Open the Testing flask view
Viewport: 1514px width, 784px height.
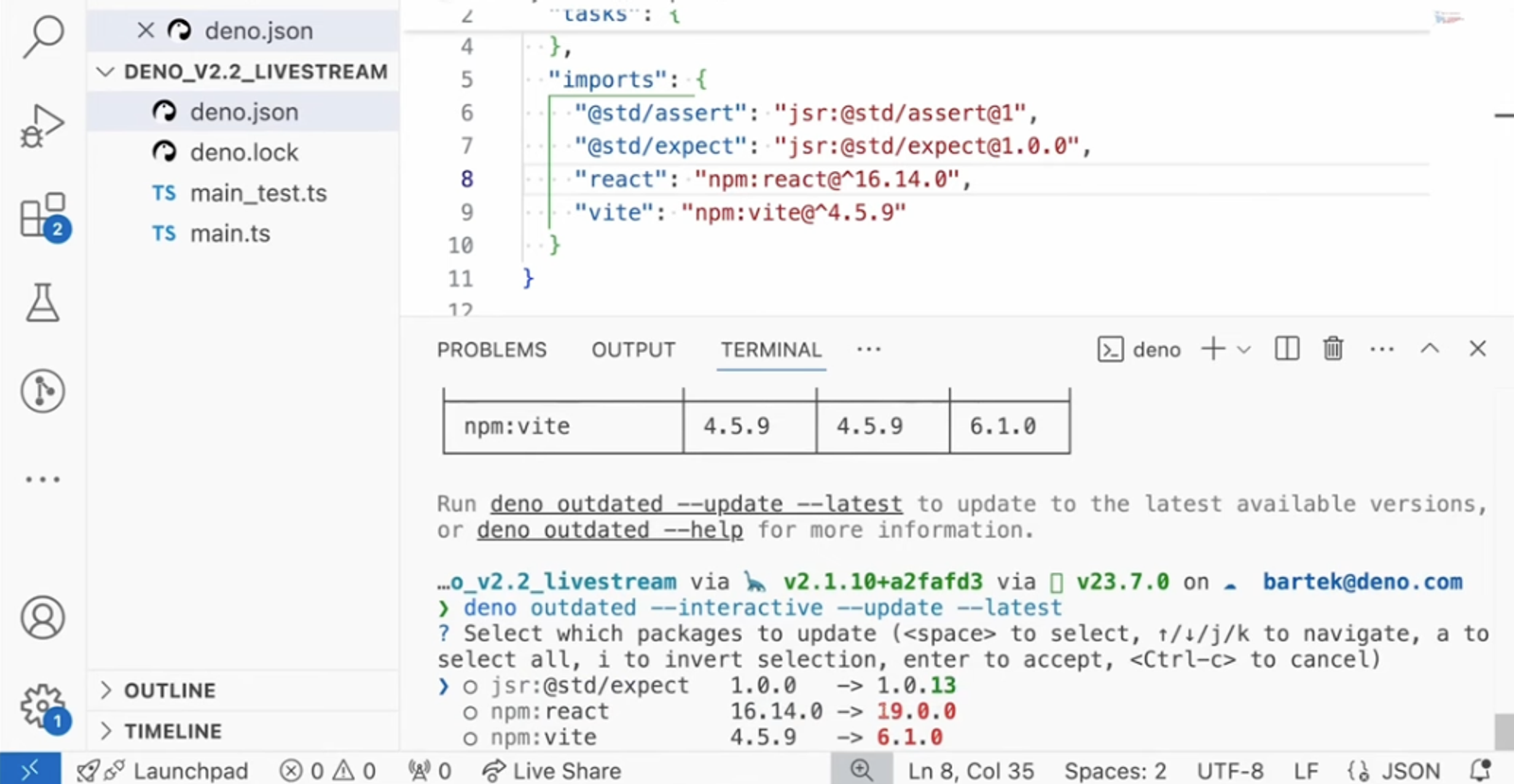pyautogui.click(x=43, y=303)
